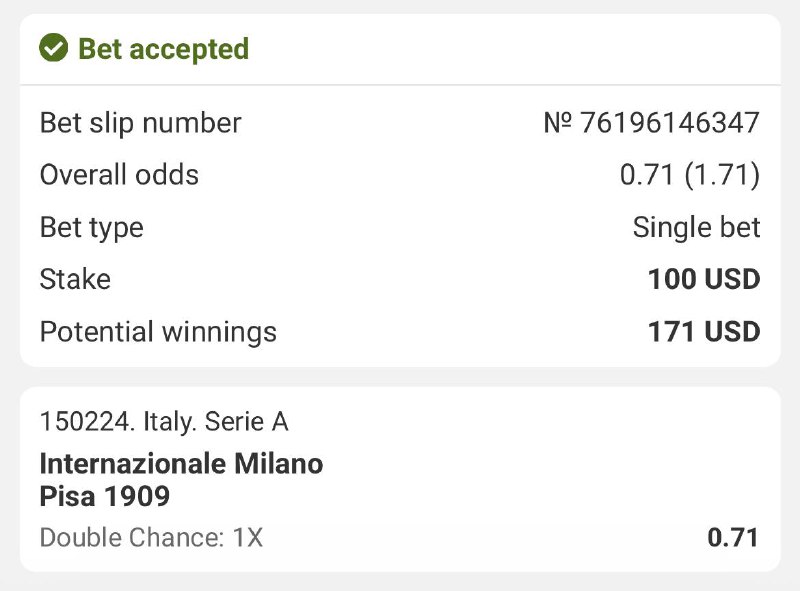Click the 100 USD stake amount
Screen dimensions: 800x591
pyautogui.click(x=704, y=279)
